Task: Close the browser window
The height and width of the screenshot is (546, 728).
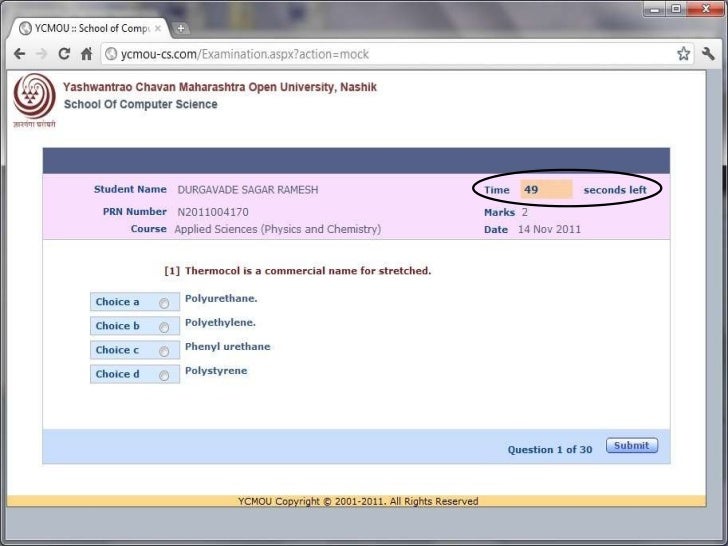Action: pos(706,9)
